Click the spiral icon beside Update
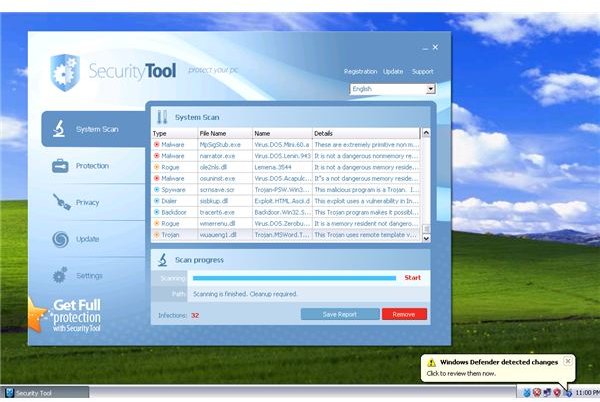 tap(60, 239)
